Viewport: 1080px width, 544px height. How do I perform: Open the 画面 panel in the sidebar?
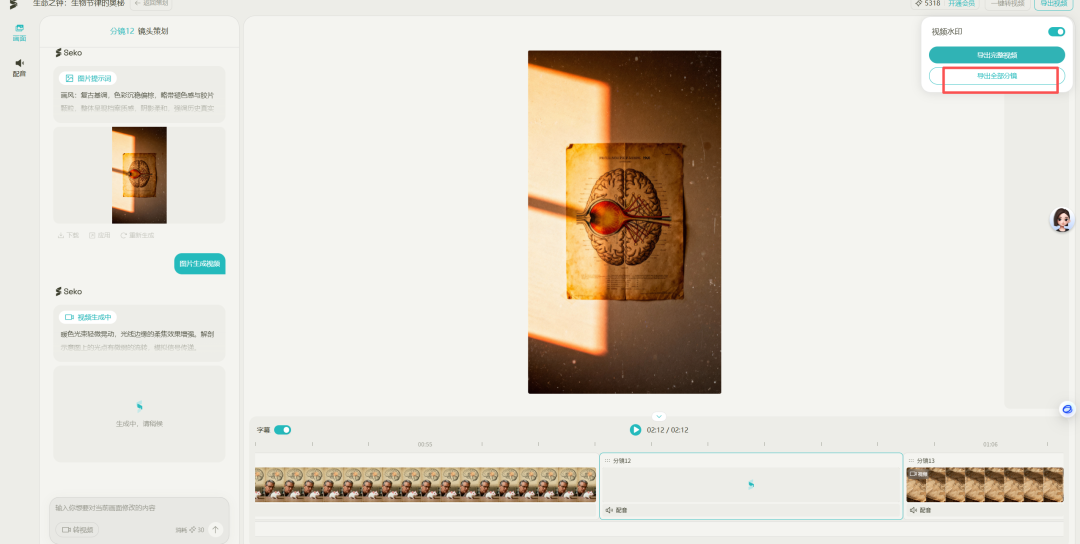tap(19, 32)
